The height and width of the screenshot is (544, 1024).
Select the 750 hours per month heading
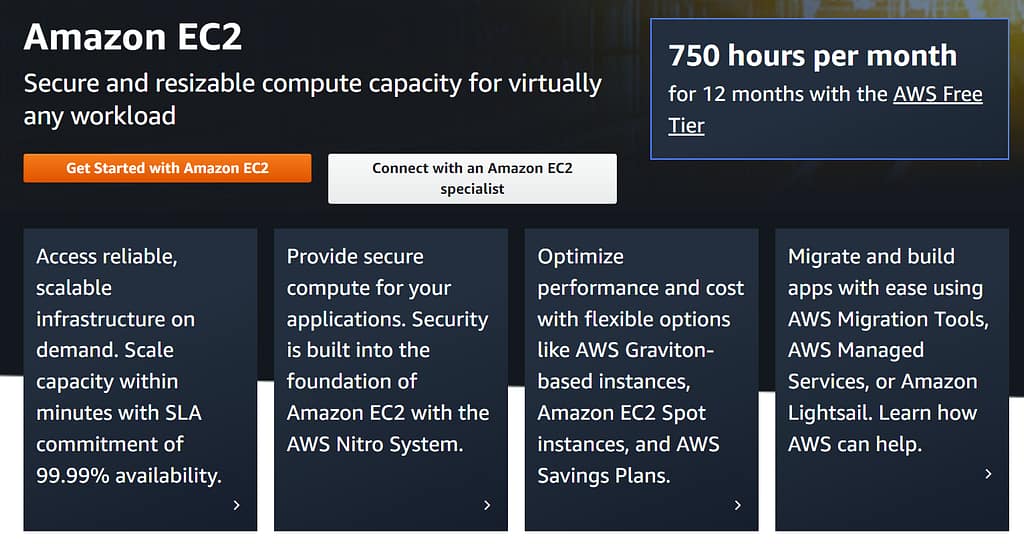click(x=812, y=56)
